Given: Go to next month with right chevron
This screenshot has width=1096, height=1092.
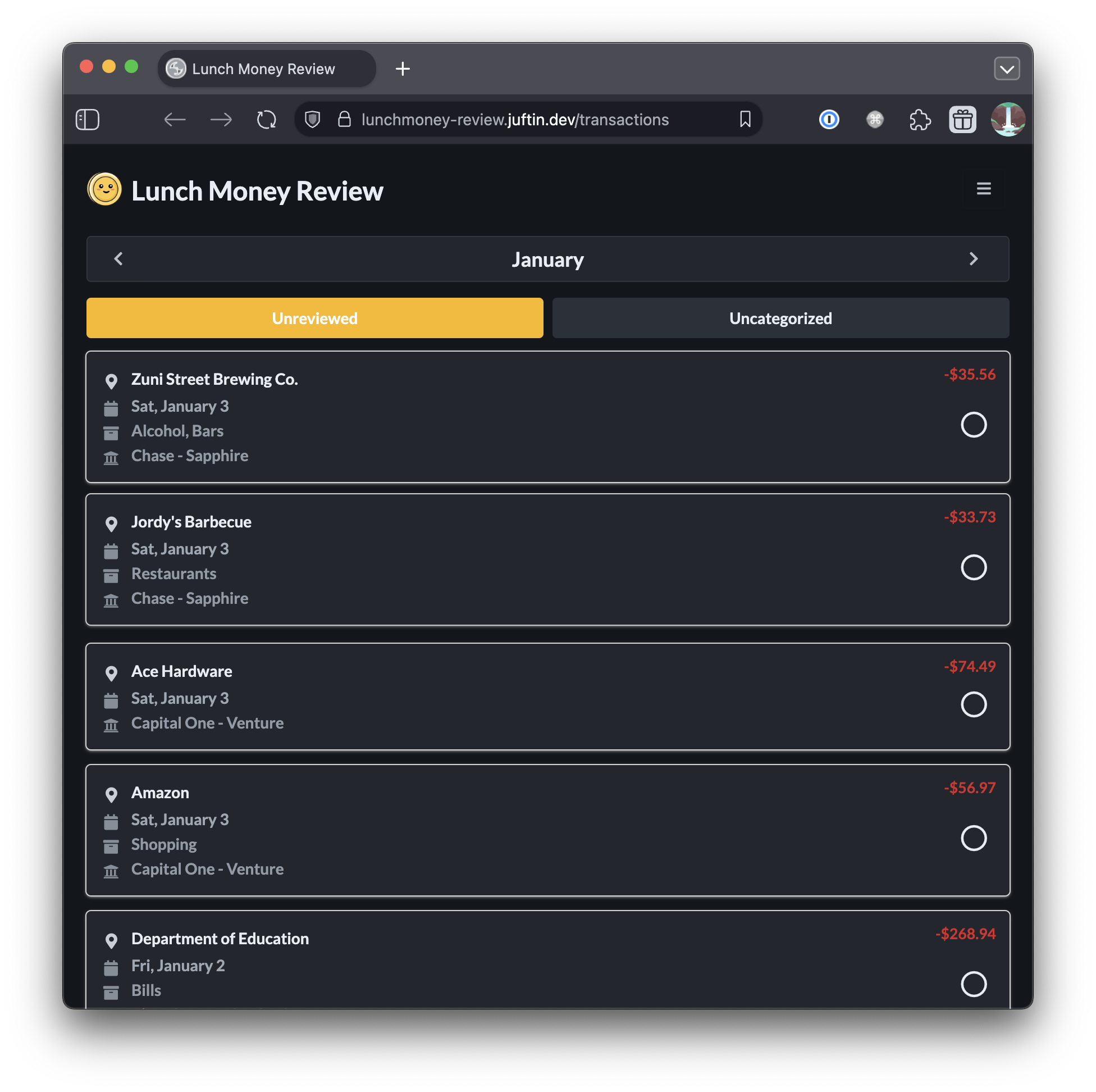Looking at the screenshot, I should [974, 259].
